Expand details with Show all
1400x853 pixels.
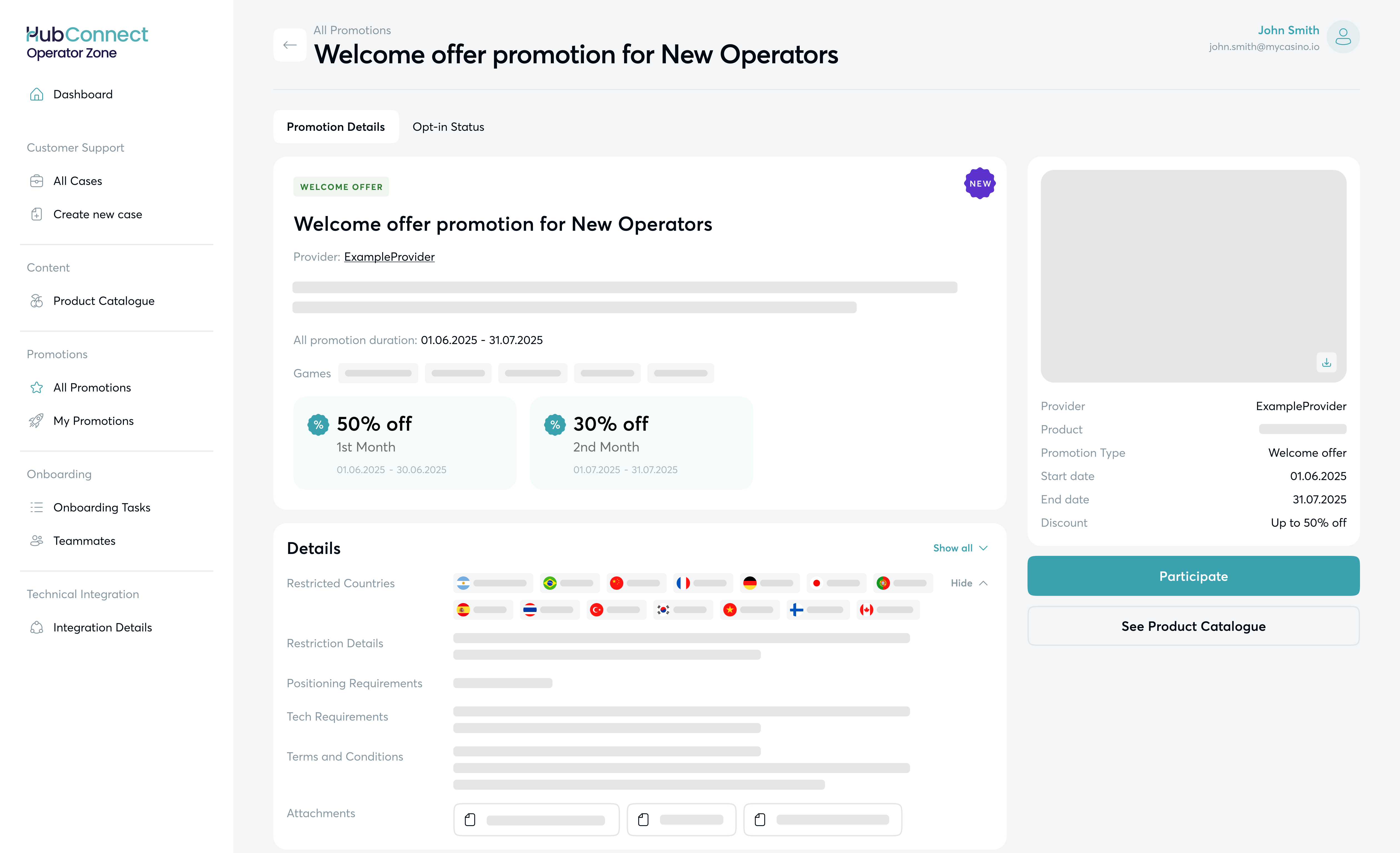click(x=960, y=548)
